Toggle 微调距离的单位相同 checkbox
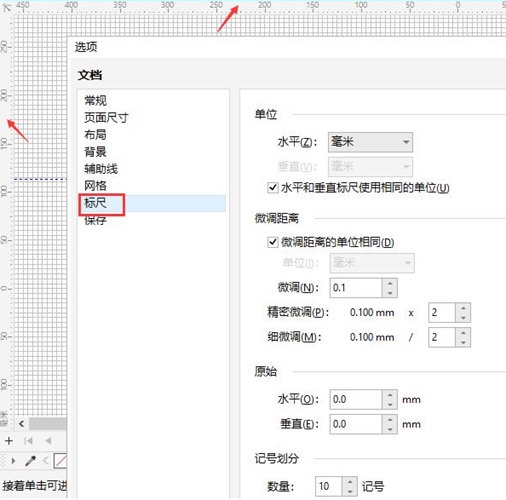This screenshot has width=506, height=500. pos(272,242)
